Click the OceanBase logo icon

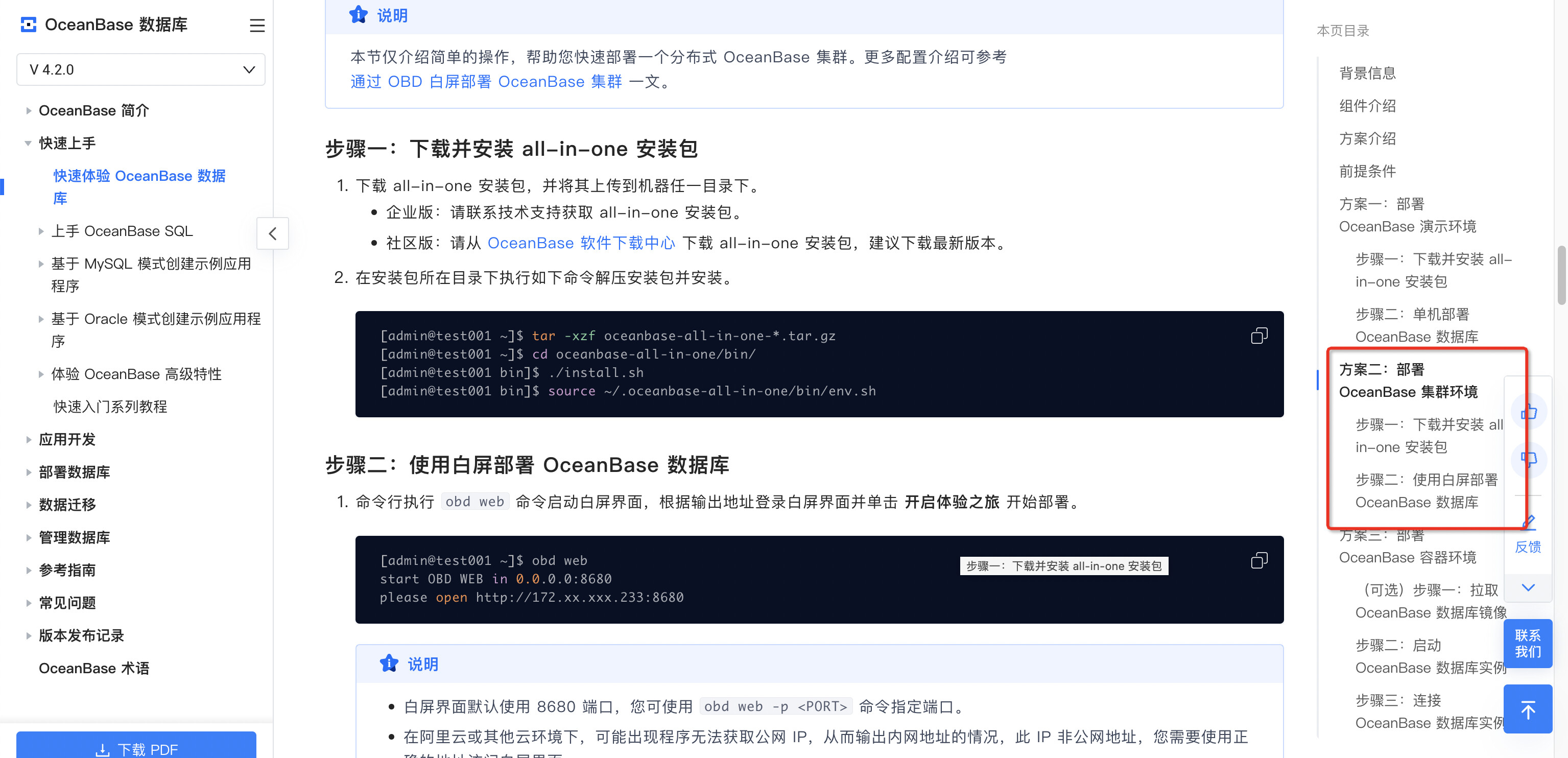pyautogui.click(x=28, y=25)
